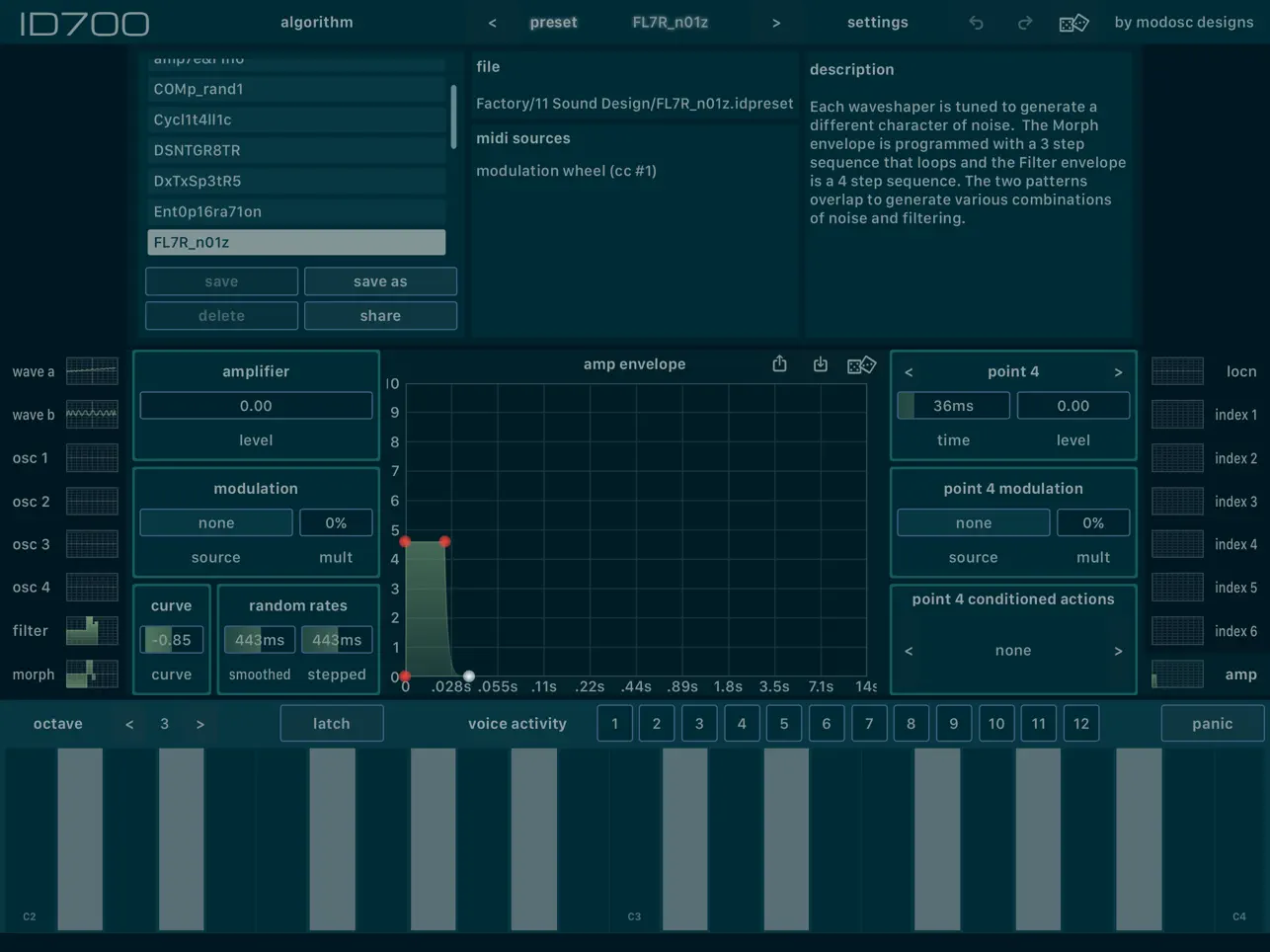Adjust the curve -0.85 slider
Screen dimensions: 1270x952
(x=171, y=640)
